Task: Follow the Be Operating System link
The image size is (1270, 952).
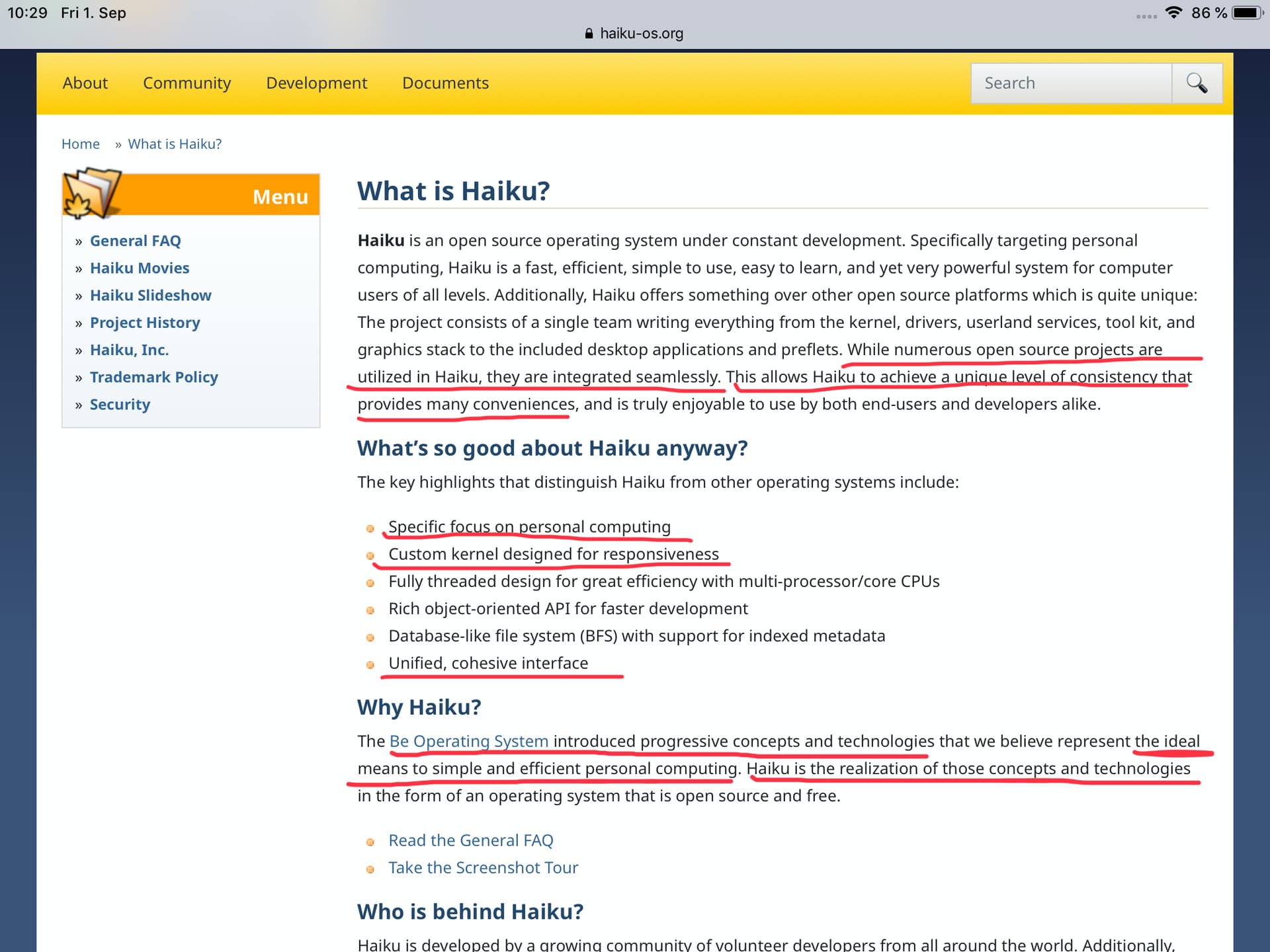Action: pos(469,741)
